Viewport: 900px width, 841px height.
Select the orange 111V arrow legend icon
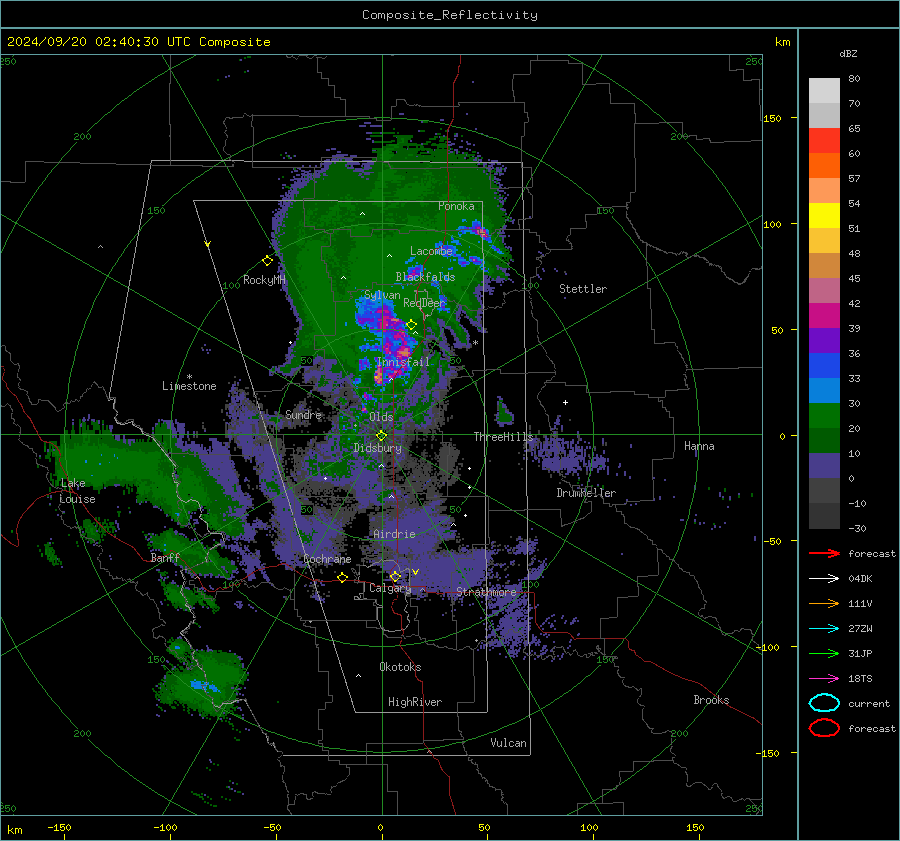coord(824,603)
